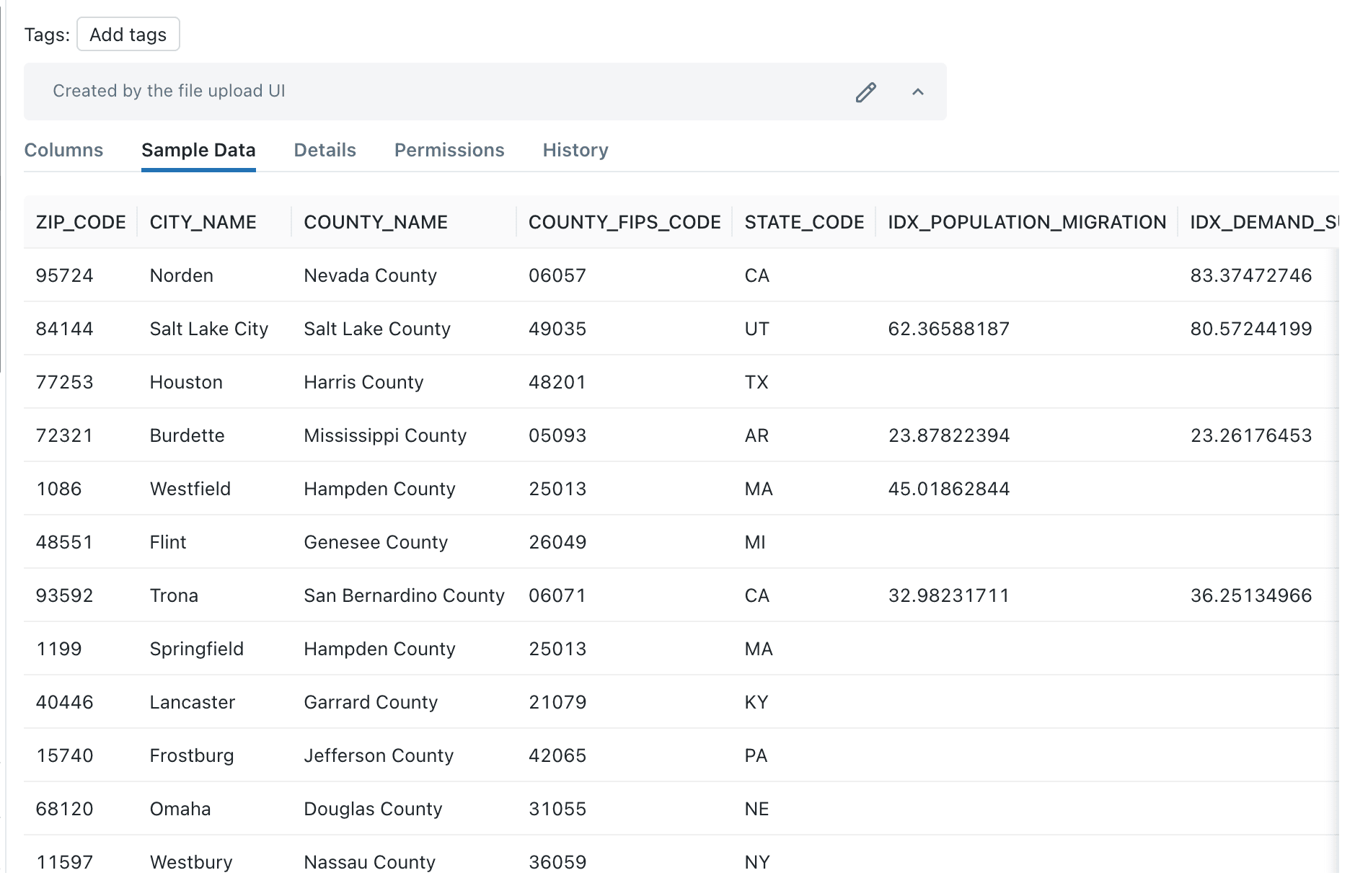This screenshot has width=1368, height=896.
Task: Click the NE state code cell
Action: (x=756, y=809)
